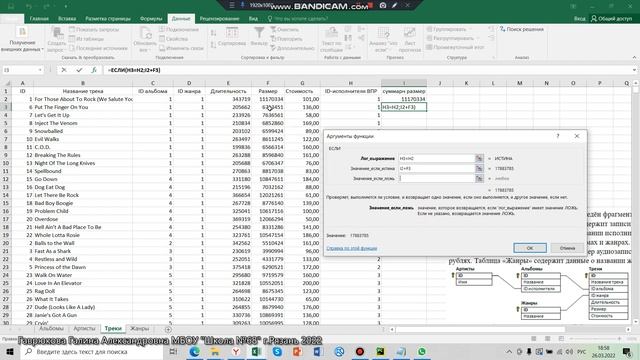
Task: Expand the formula bar
Action: (634, 70)
